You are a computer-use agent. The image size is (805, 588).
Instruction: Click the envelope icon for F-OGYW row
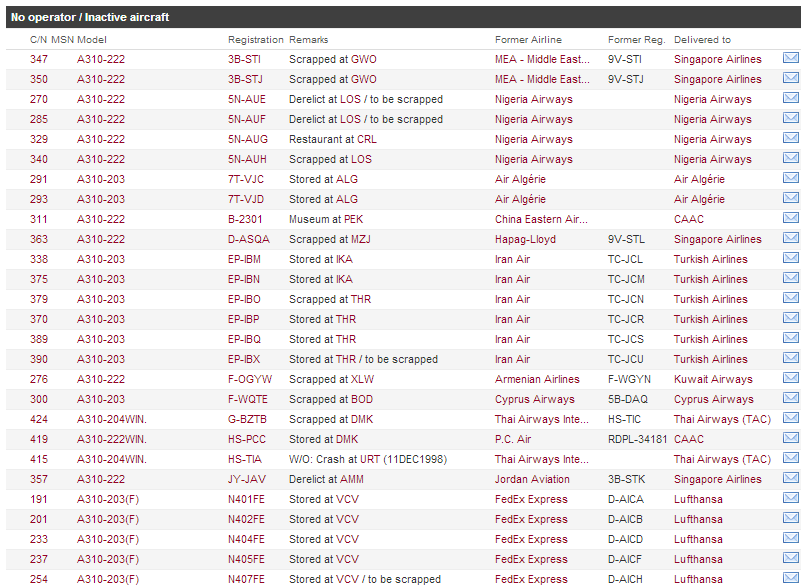pyautogui.click(x=790, y=378)
